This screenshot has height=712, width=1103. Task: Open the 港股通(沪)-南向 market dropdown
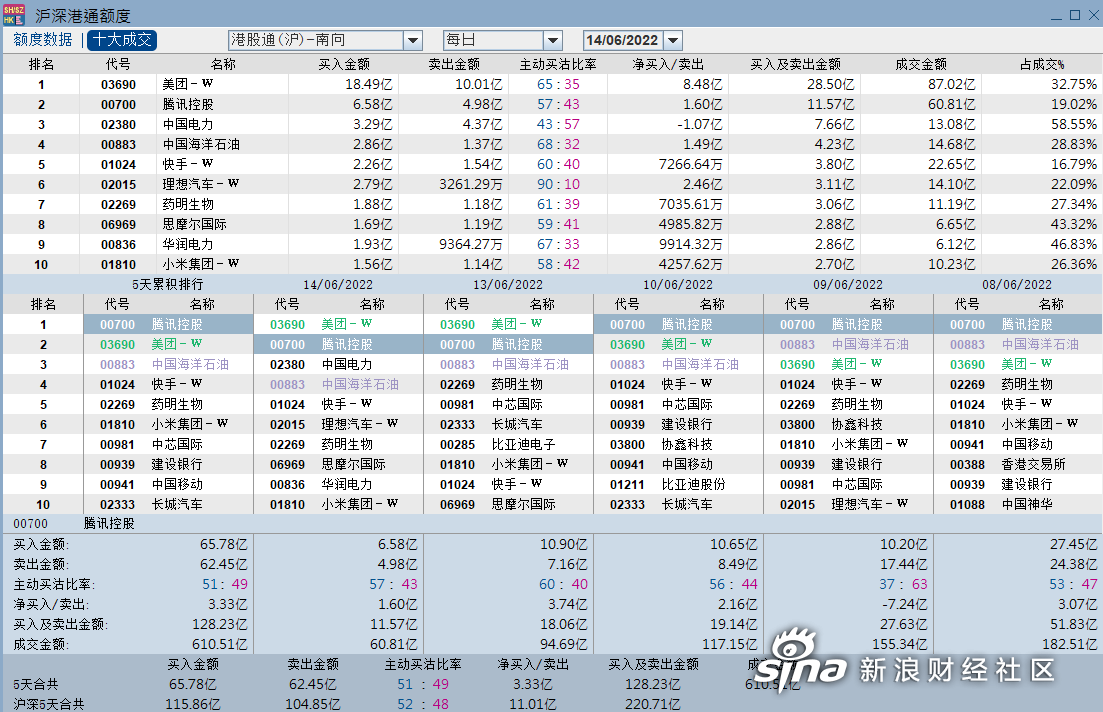(413, 40)
